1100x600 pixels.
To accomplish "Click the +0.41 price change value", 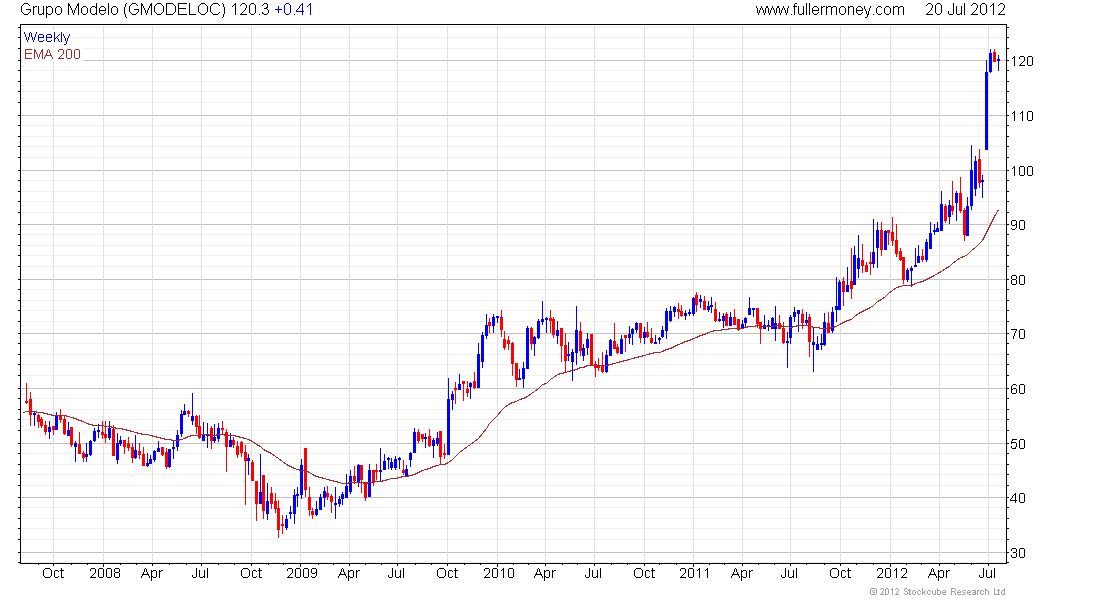I will tap(293, 10).
